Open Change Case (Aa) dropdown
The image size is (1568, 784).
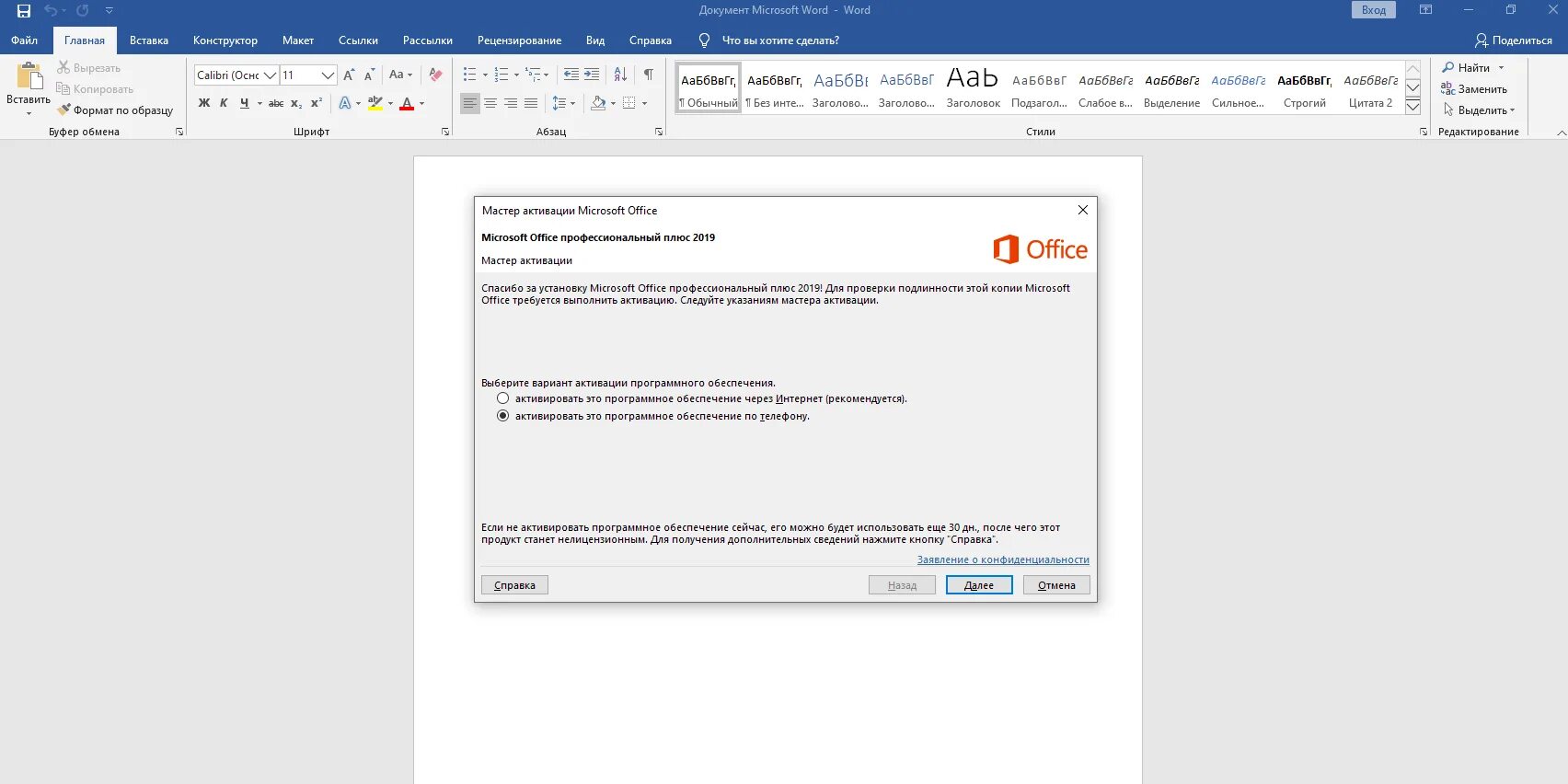tap(400, 75)
